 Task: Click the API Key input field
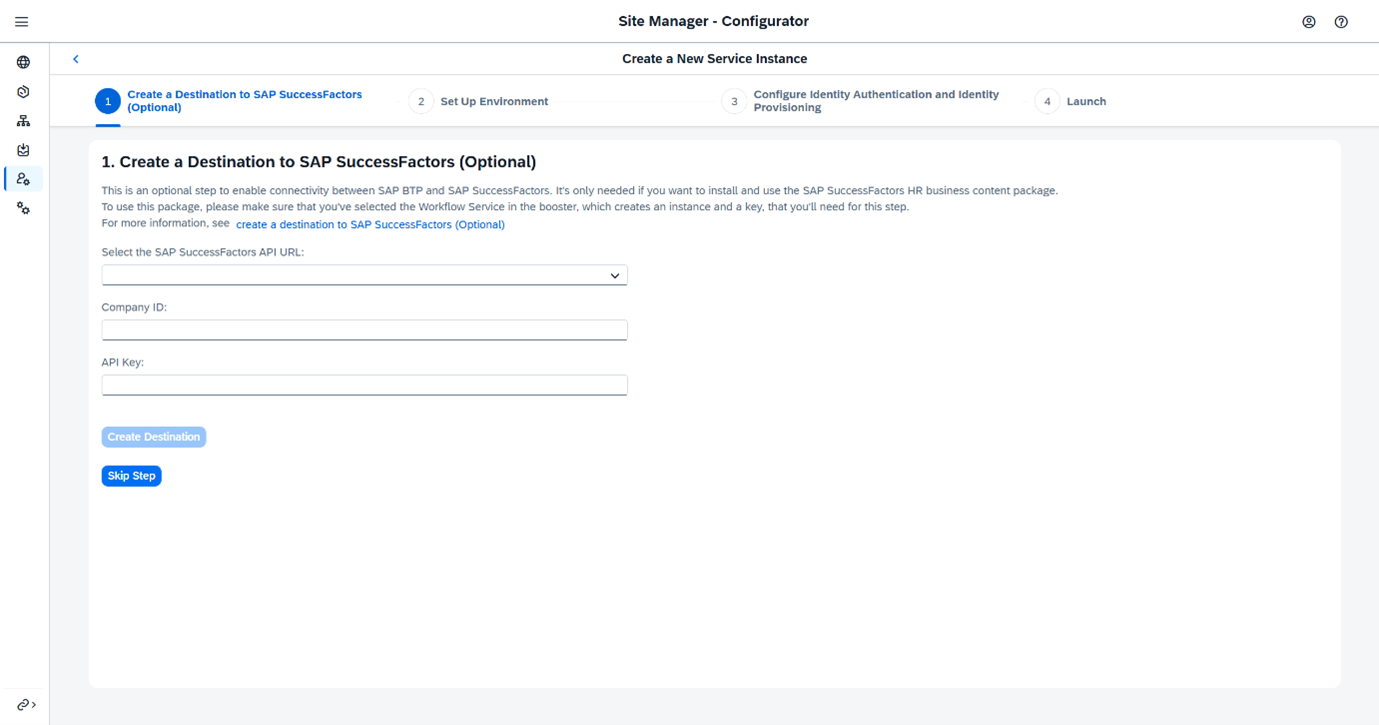364,385
